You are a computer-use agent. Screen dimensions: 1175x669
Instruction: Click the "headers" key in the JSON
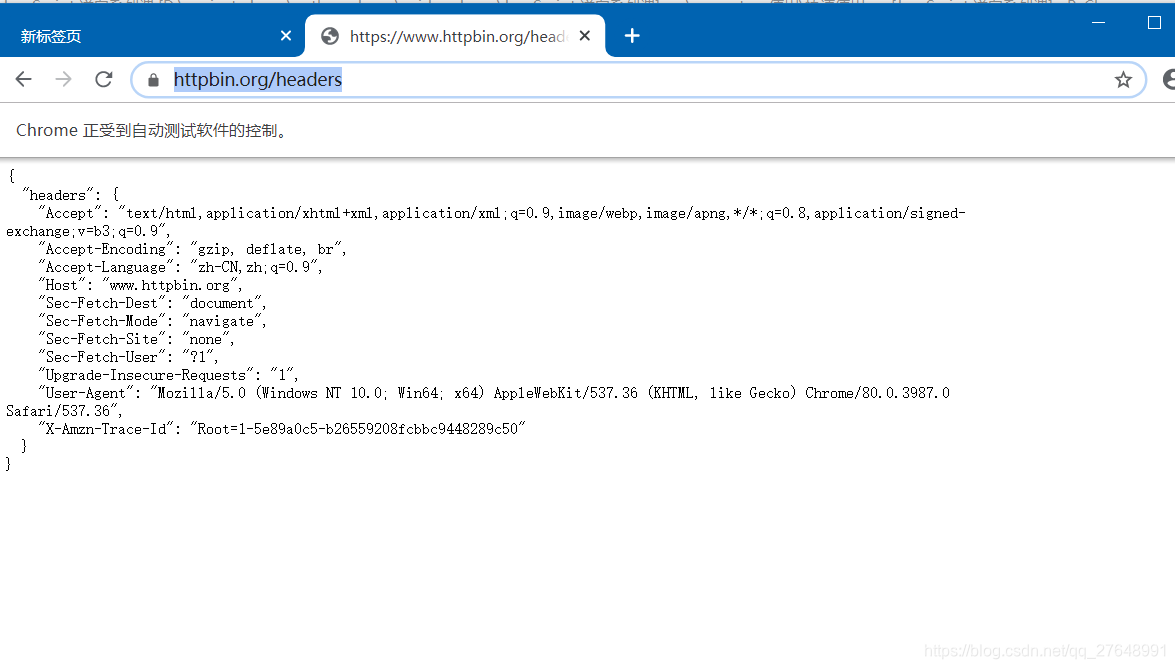click(58, 196)
